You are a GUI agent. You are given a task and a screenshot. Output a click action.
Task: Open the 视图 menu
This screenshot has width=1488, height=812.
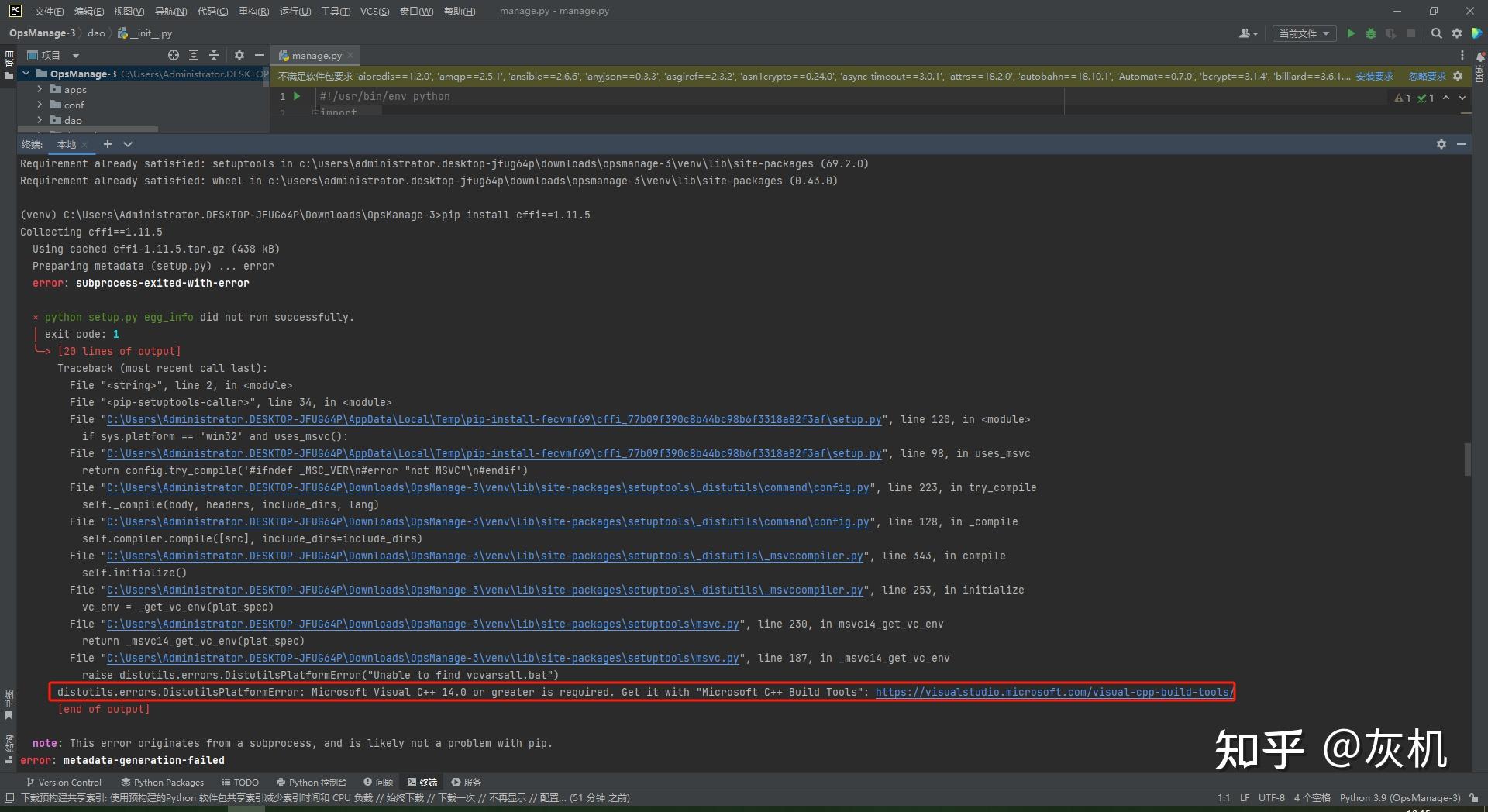click(x=129, y=11)
